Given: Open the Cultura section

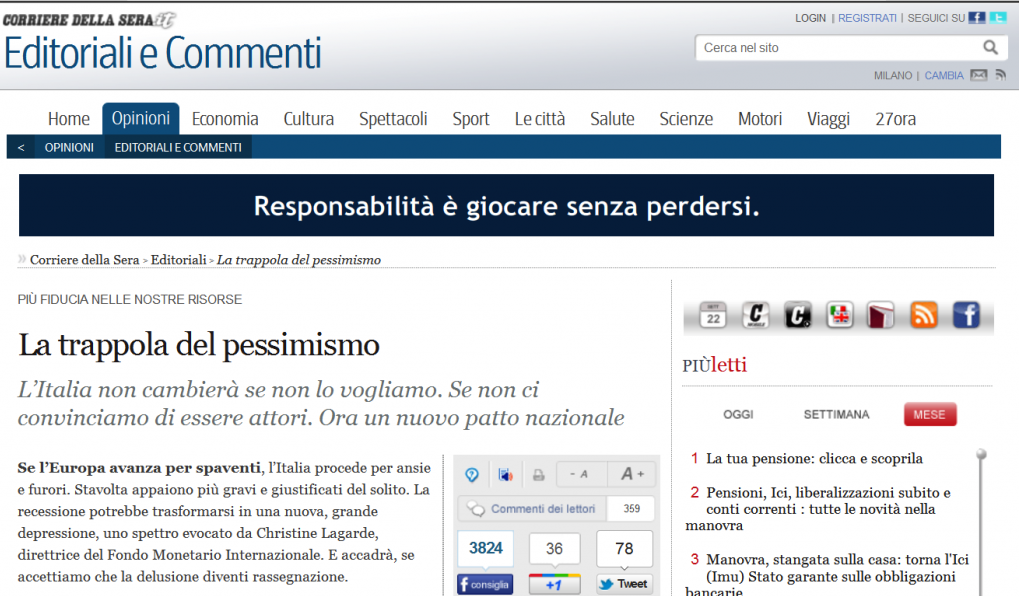Looking at the screenshot, I should pyautogui.click(x=309, y=119).
